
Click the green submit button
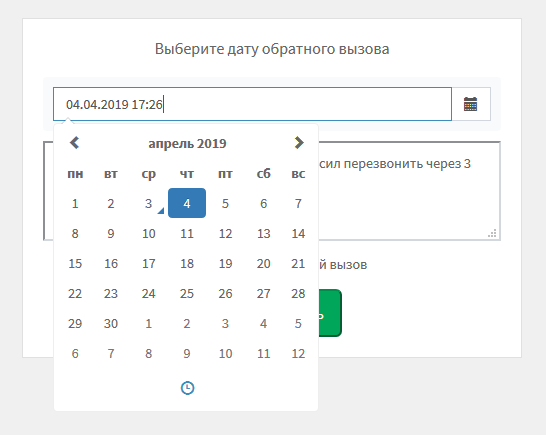330,313
